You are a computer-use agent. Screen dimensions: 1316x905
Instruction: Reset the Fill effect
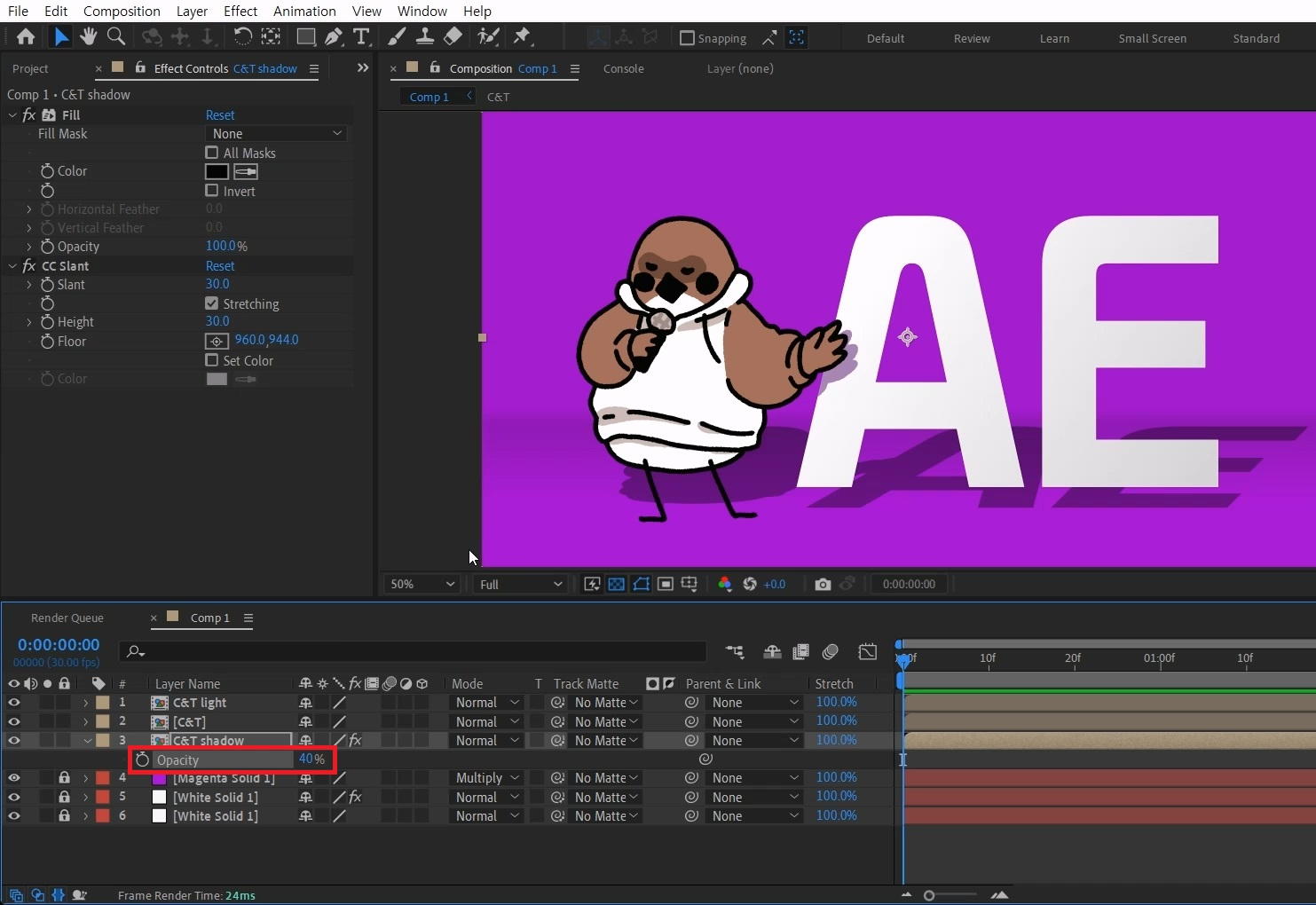220,115
